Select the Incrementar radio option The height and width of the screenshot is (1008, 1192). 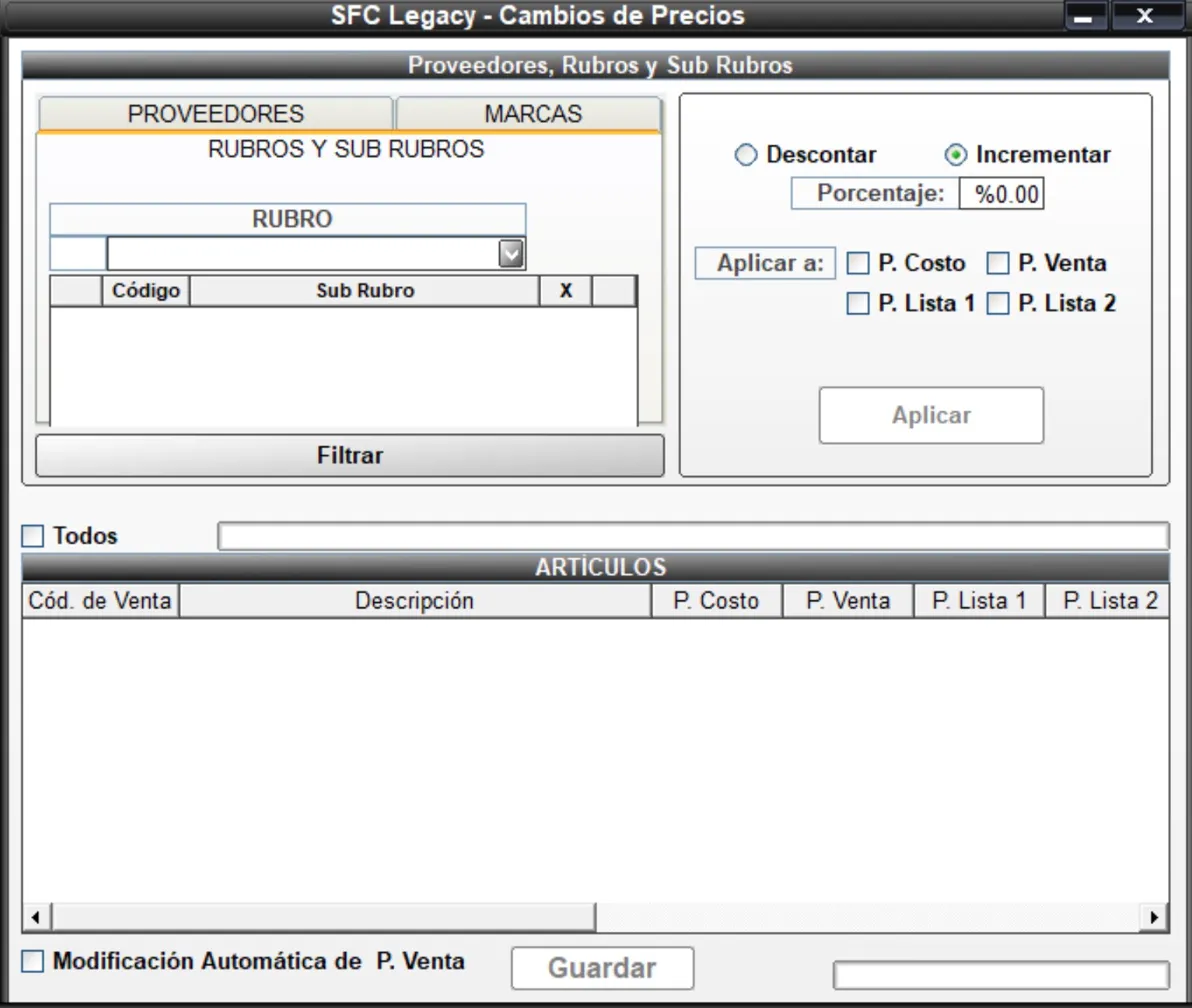(x=956, y=155)
